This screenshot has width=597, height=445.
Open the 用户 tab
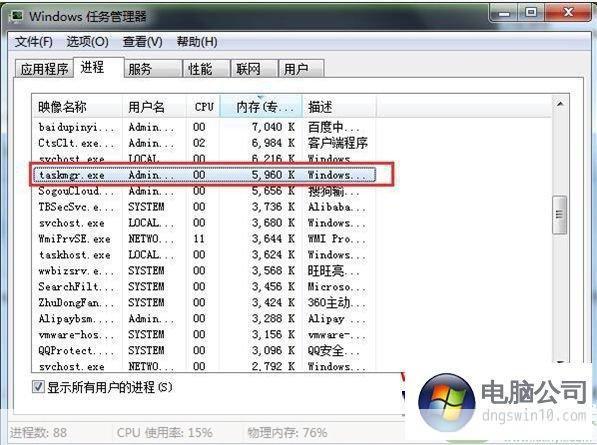[301, 69]
